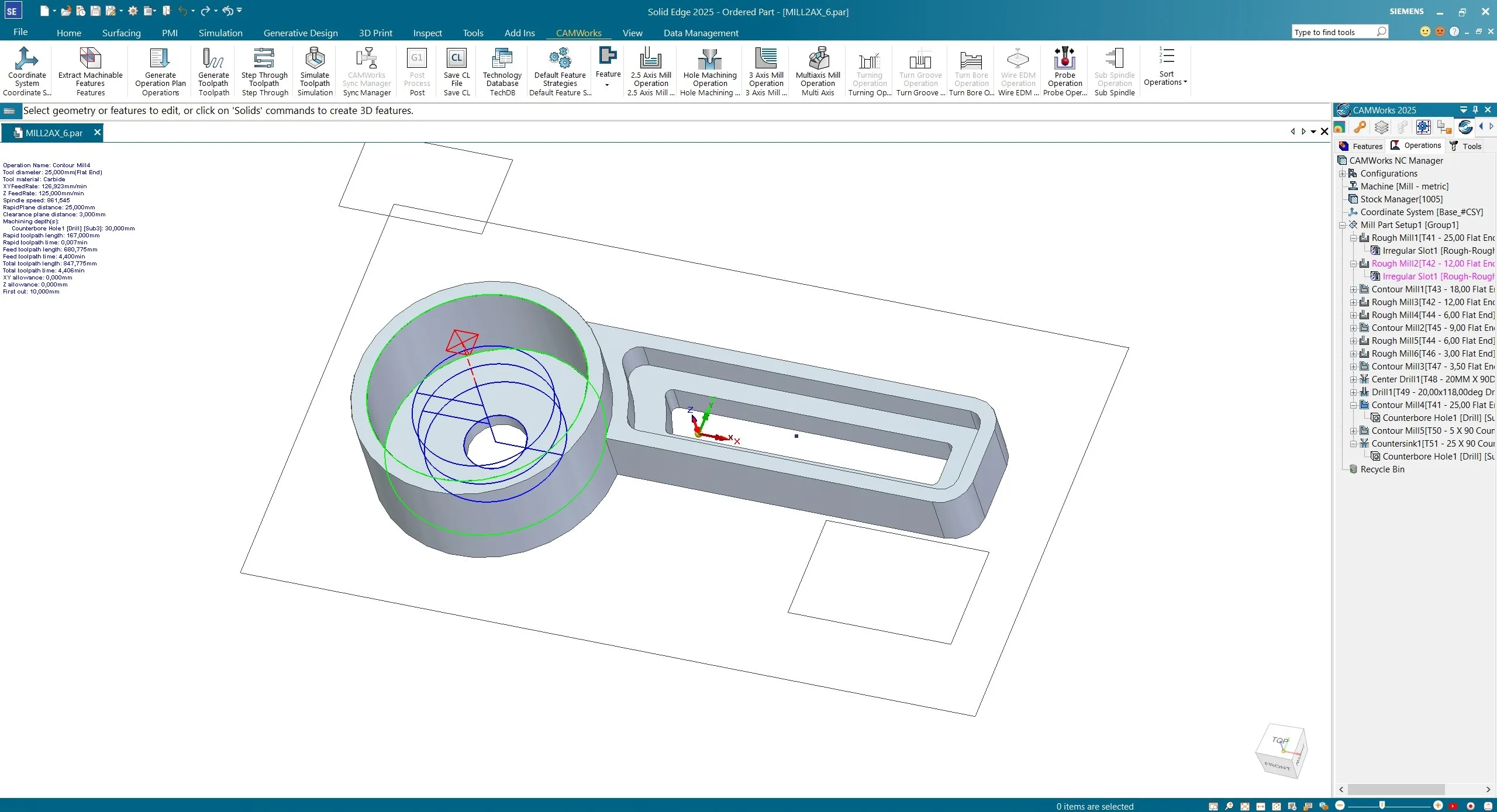This screenshot has width=1497, height=812.
Task: Click the Coordinate System ribbon icon
Action: [x=27, y=58]
